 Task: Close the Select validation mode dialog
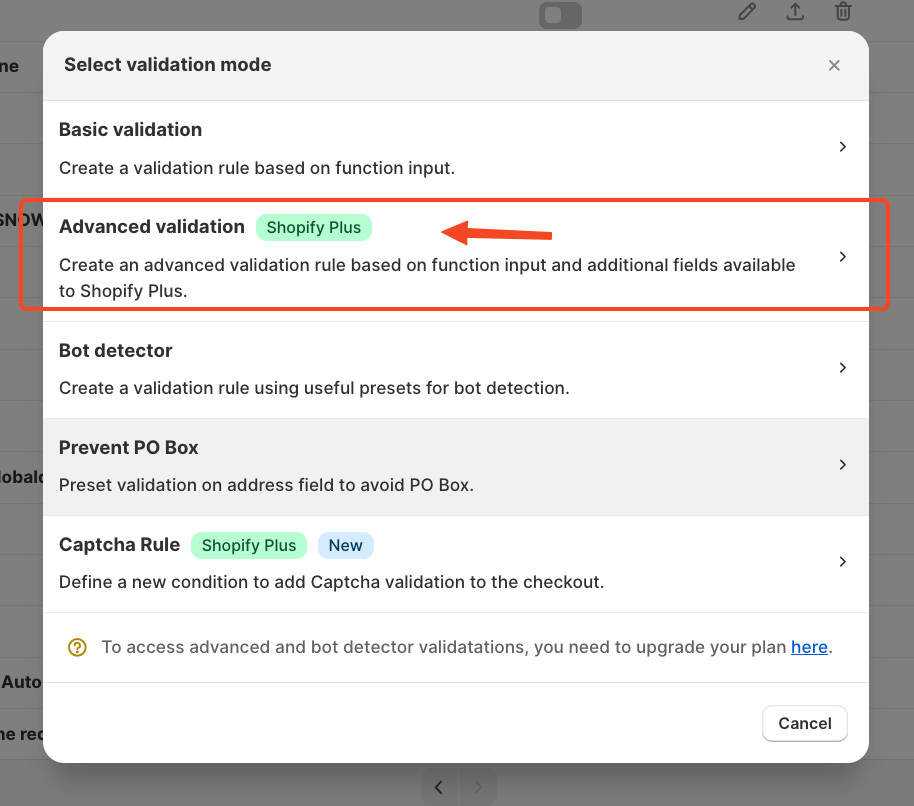pos(834,65)
